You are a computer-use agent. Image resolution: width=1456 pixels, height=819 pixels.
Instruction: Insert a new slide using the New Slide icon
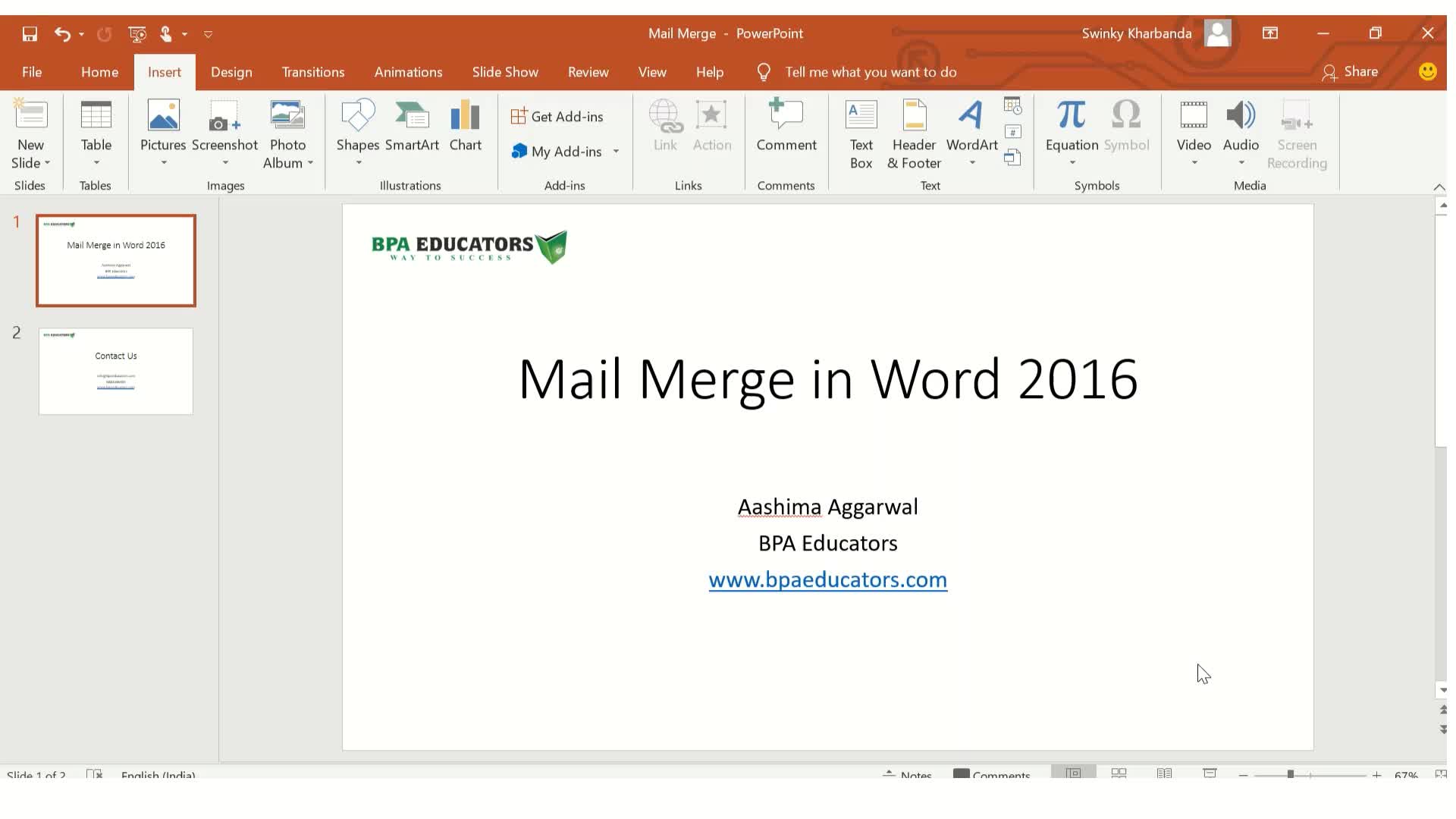pos(30,115)
